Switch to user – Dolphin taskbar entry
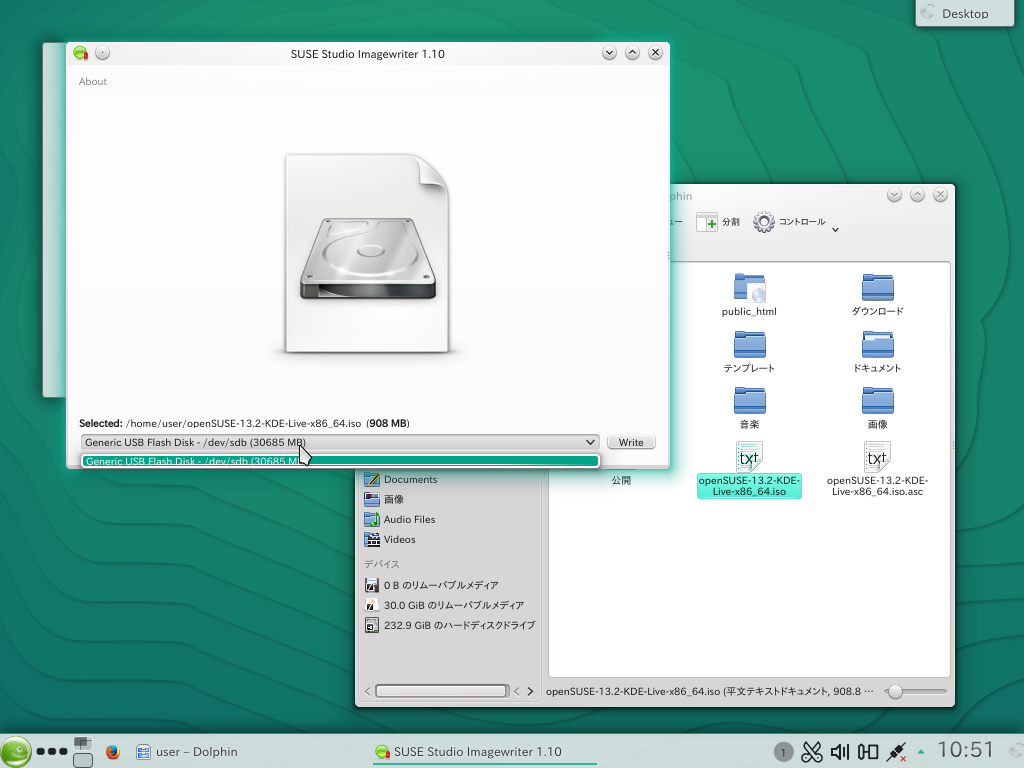The image size is (1024, 768). coord(187,752)
